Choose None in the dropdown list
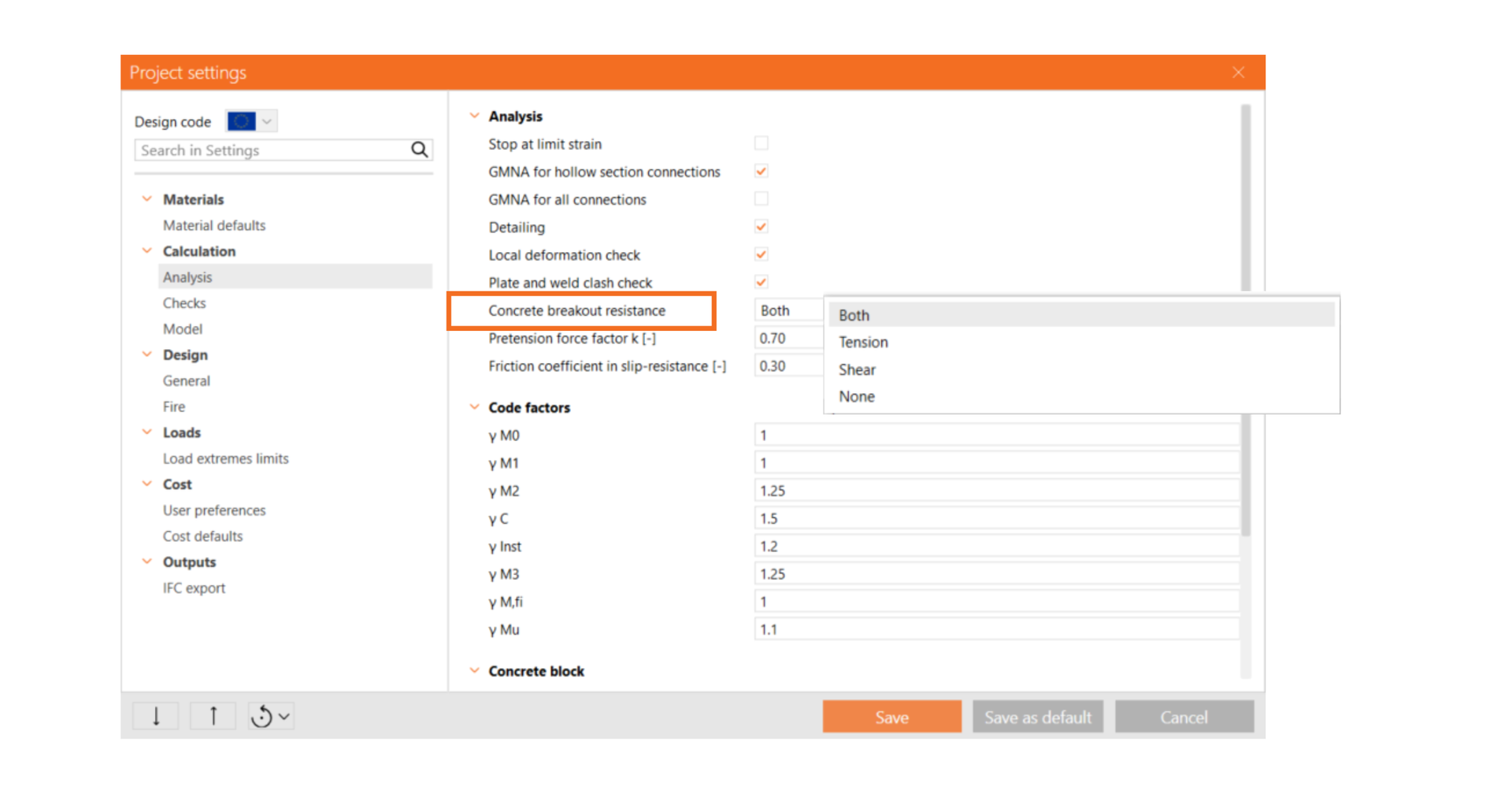The image size is (1512, 794). 857,396
